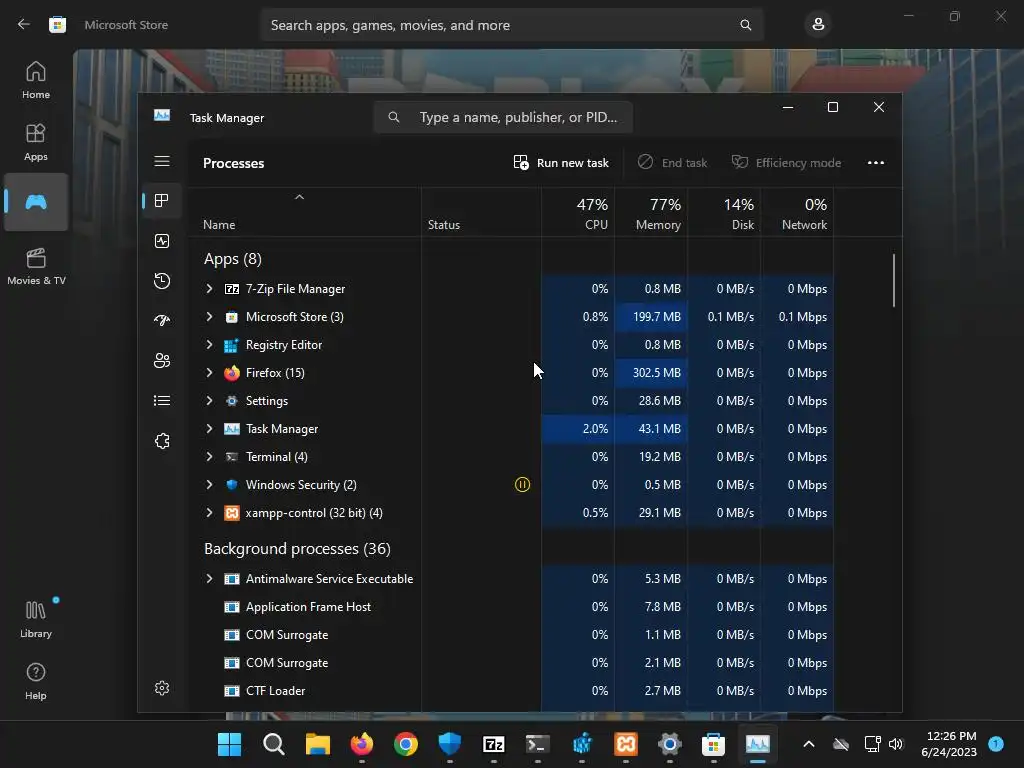The height and width of the screenshot is (768, 1024).
Task: Open the App history page icon
Action: (x=162, y=281)
